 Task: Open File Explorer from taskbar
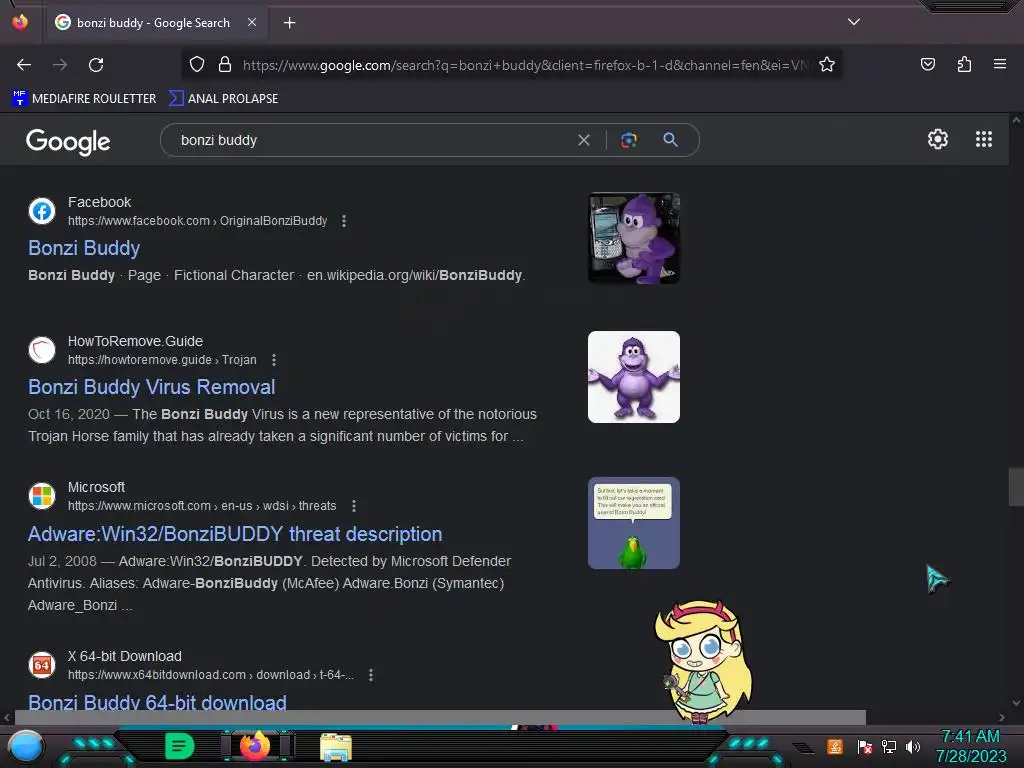tap(336, 747)
